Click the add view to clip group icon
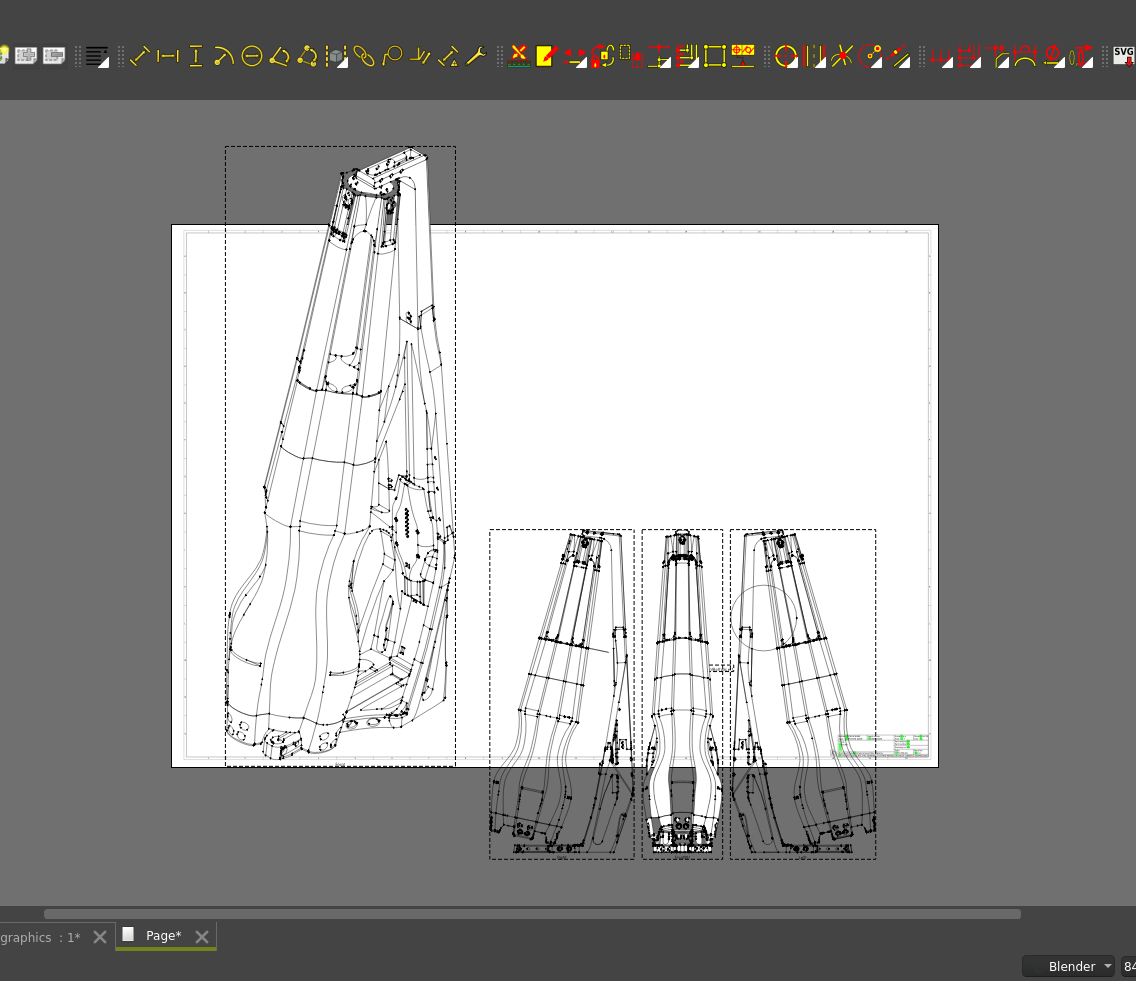The height and width of the screenshot is (981, 1136). (25, 56)
